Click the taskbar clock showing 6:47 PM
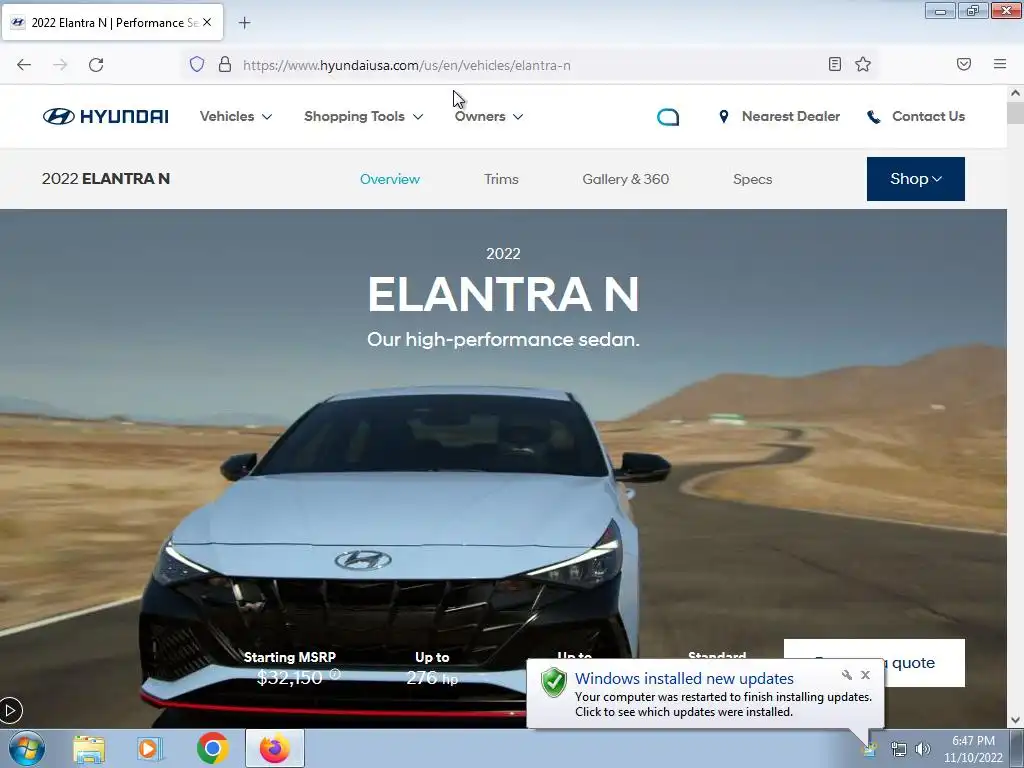Viewport: 1024px width, 768px height. (x=973, y=749)
